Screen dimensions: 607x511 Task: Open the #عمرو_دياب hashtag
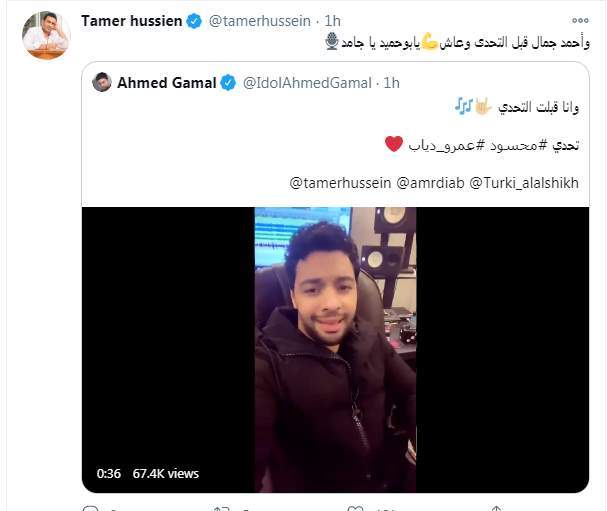pos(447,146)
